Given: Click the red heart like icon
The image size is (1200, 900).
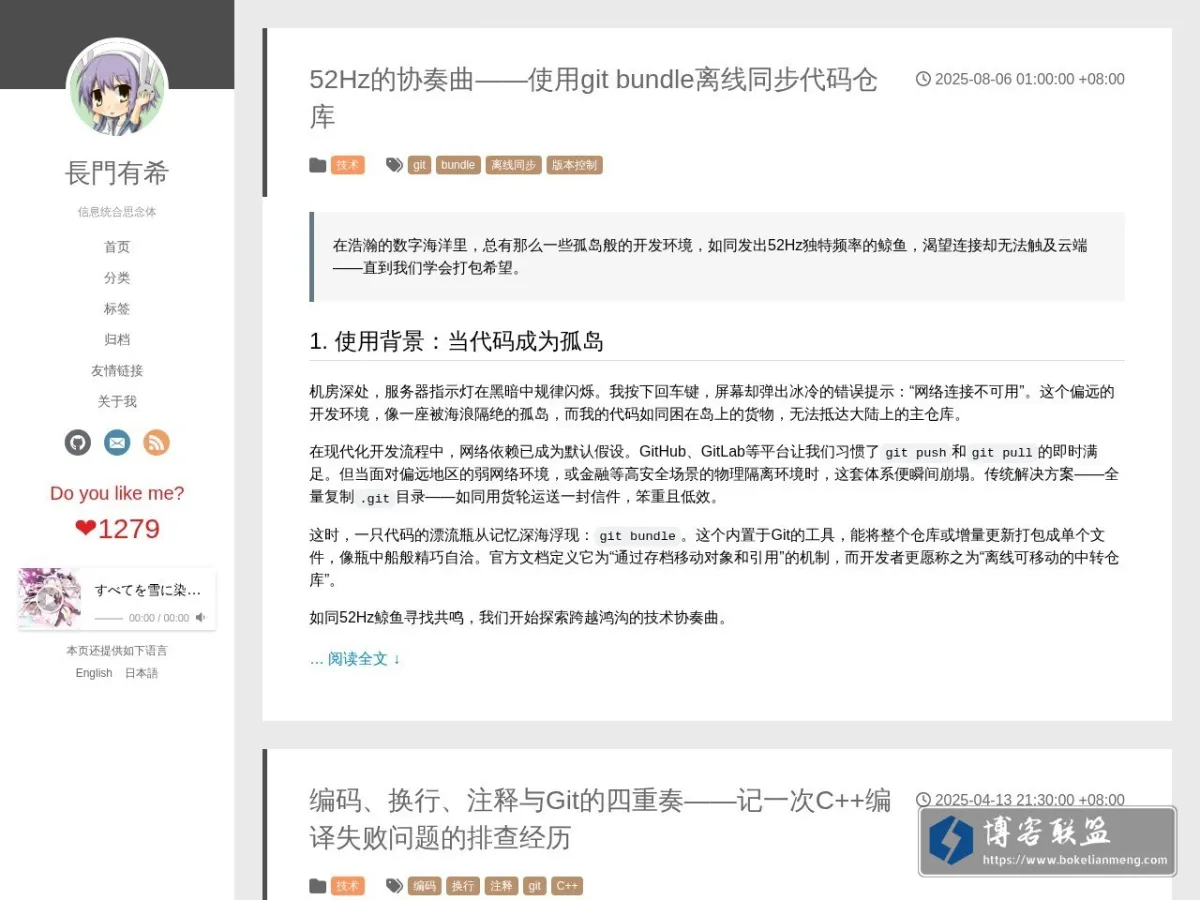Looking at the screenshot, I should point(85,529).
